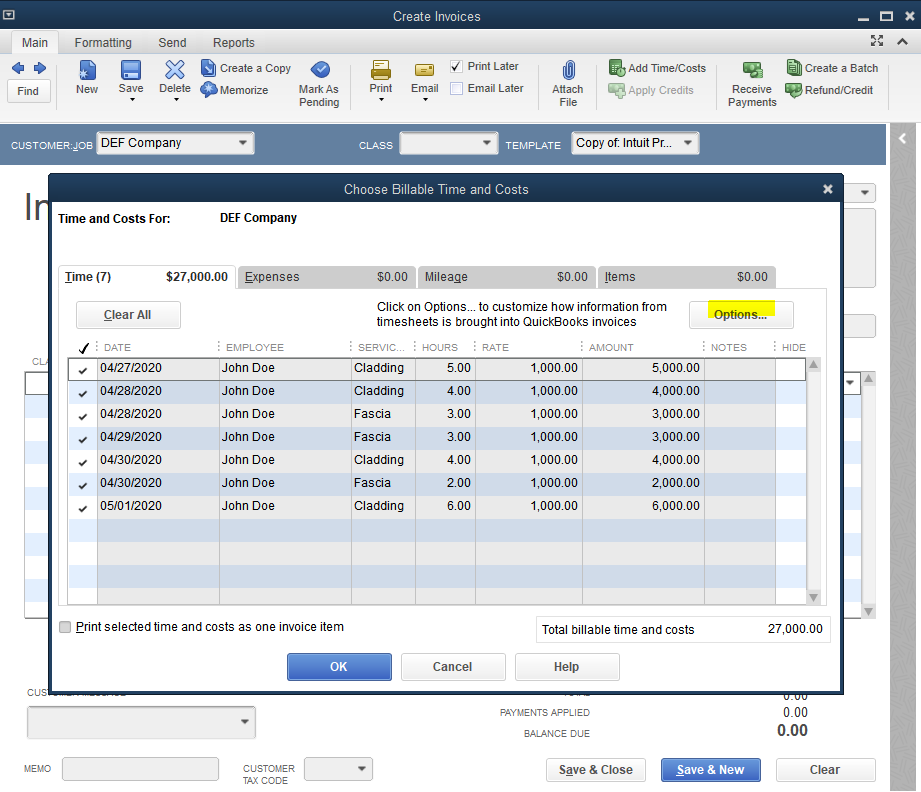921x792 pixels.
Task: Check the Email Later checkbox
Action: 456,89
